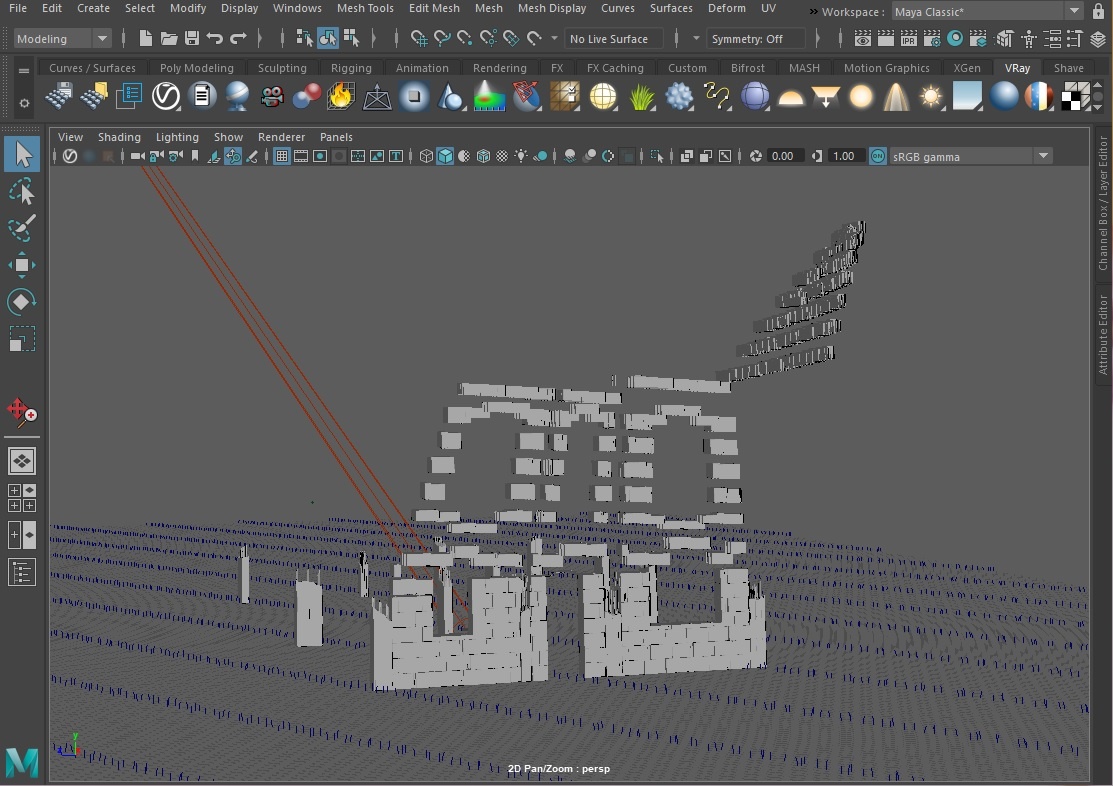Toggle use all lights bulb icon
The height and width of the screenshot is (786, 1113).
coord(521,156)
